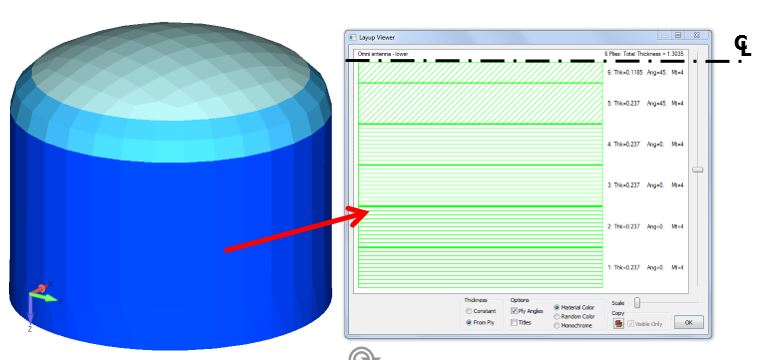Click the hatched ply 6 layer band
Image resolution: width=766 pixels, height=360 pixels.
pos(481,73)
